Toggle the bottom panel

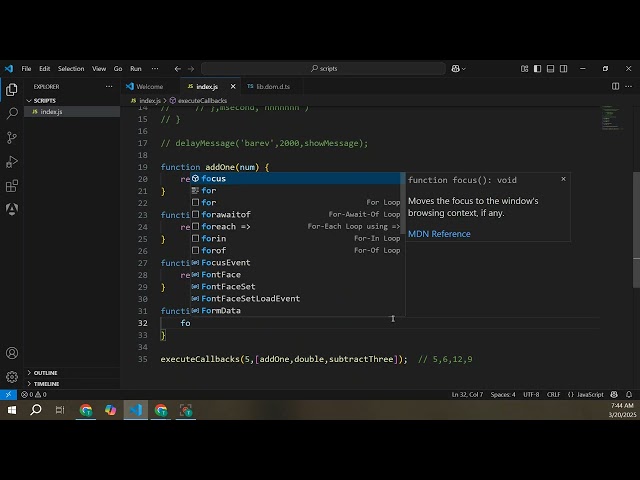(x=550, y=69)
